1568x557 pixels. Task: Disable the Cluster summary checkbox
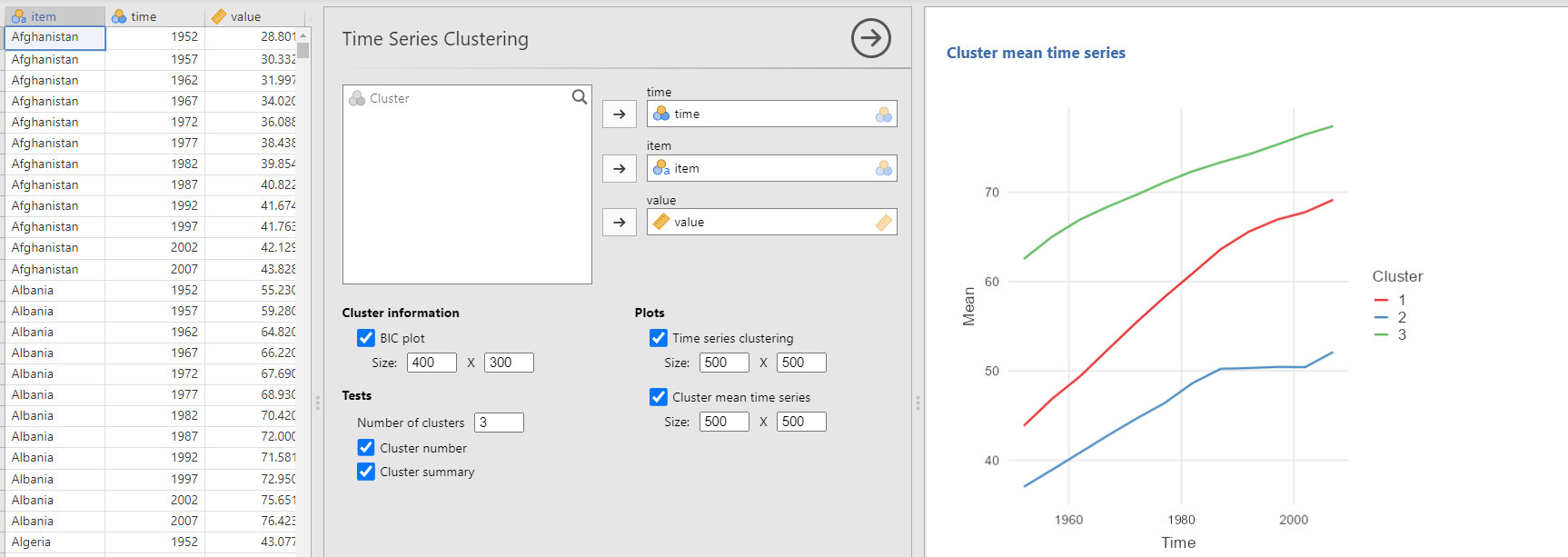366,472
